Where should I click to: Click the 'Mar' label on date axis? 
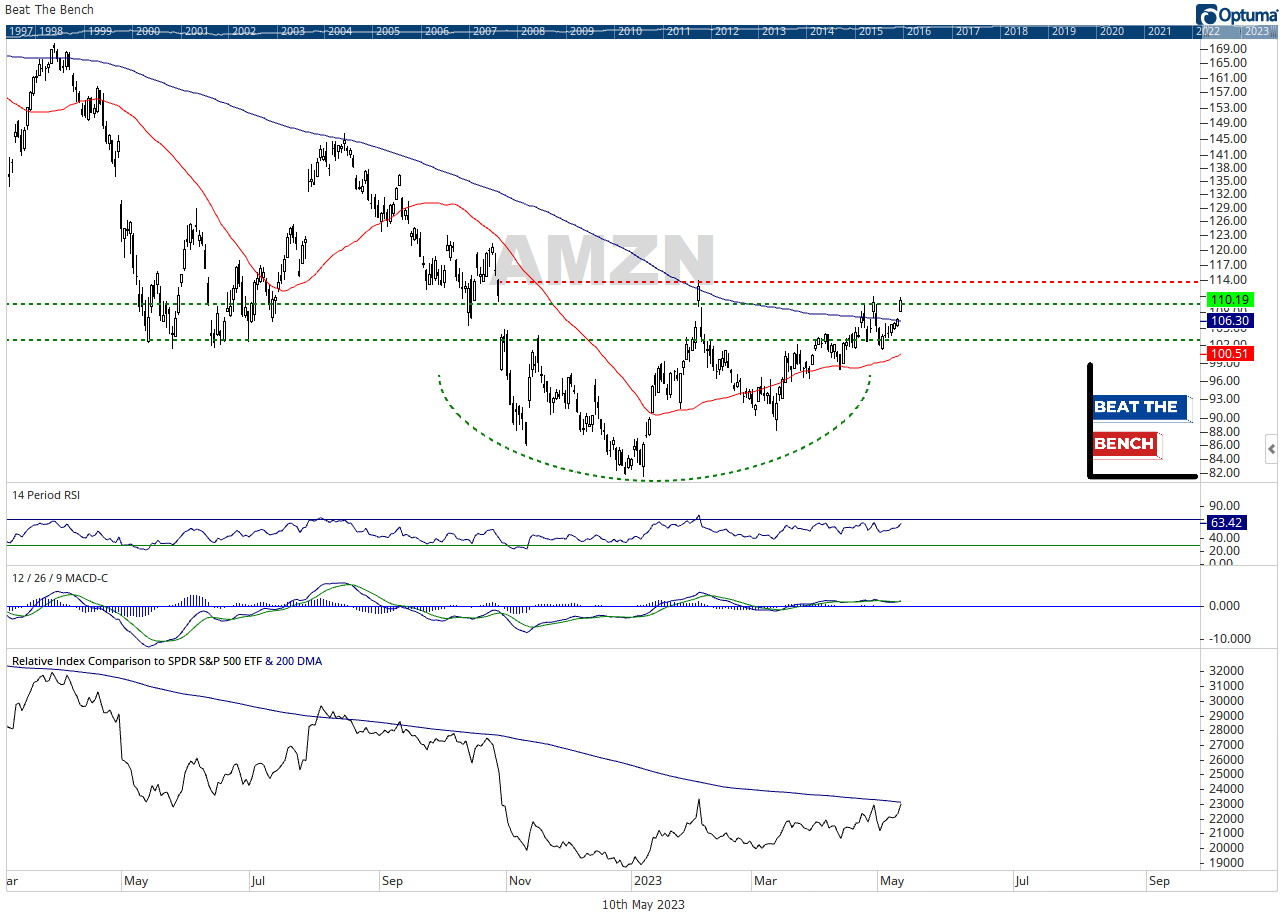(765, 881)
